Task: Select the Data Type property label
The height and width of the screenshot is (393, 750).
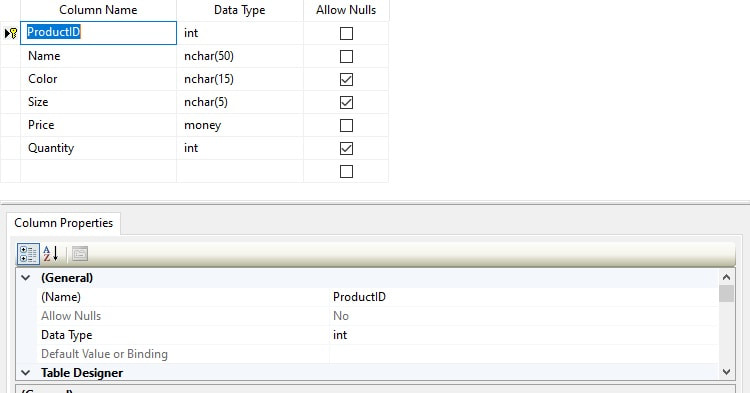Action: point(66,335)
